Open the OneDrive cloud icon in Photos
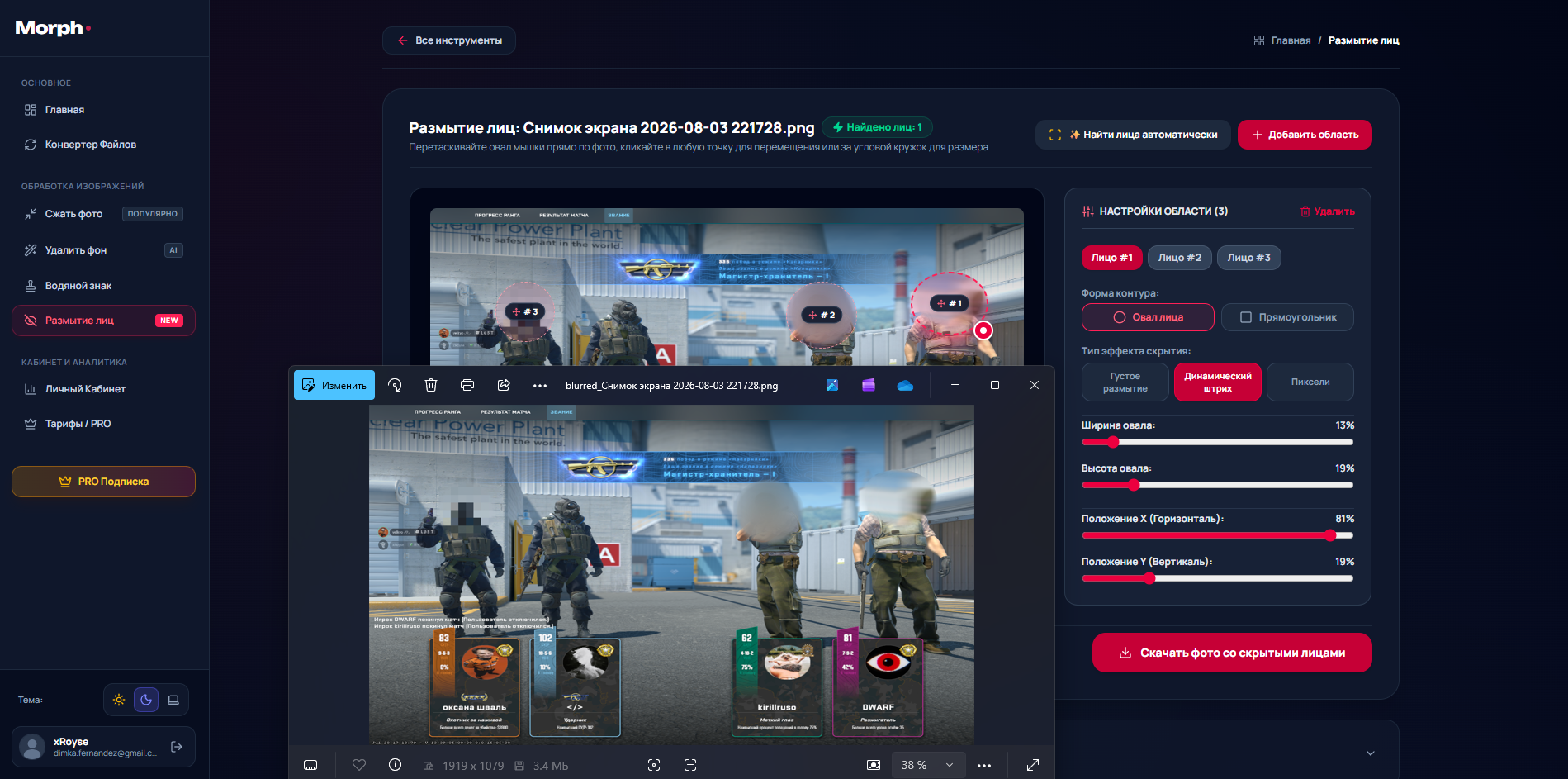Image resolution: width=1568 pixels, height=779 pixels. pos(905,385)
